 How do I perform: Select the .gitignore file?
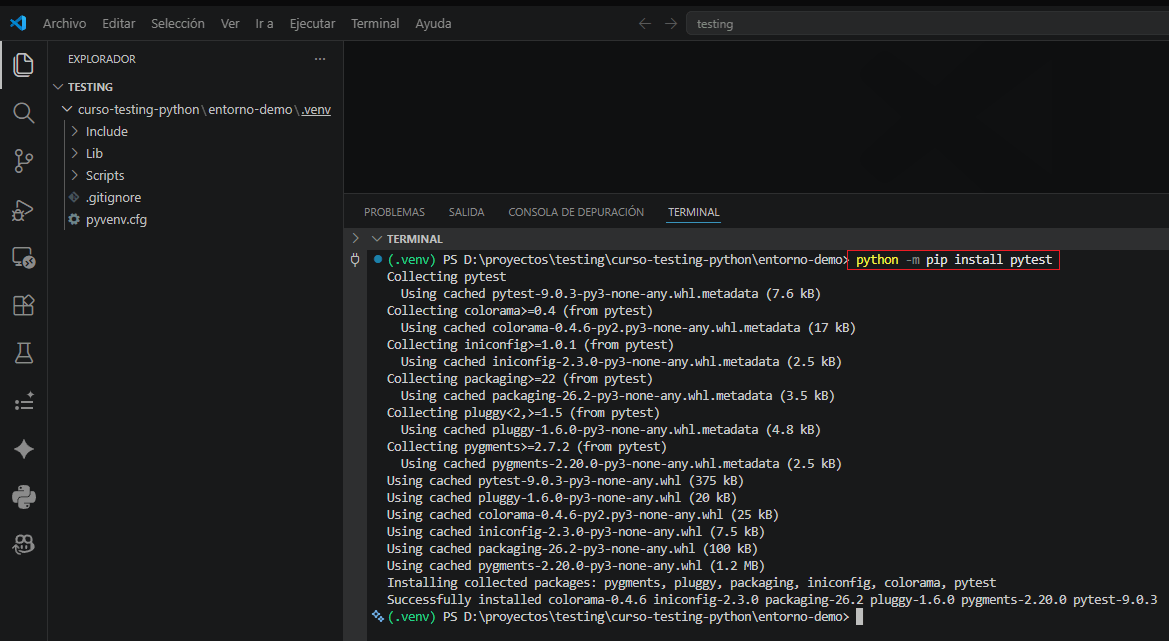tap(113, 198)
